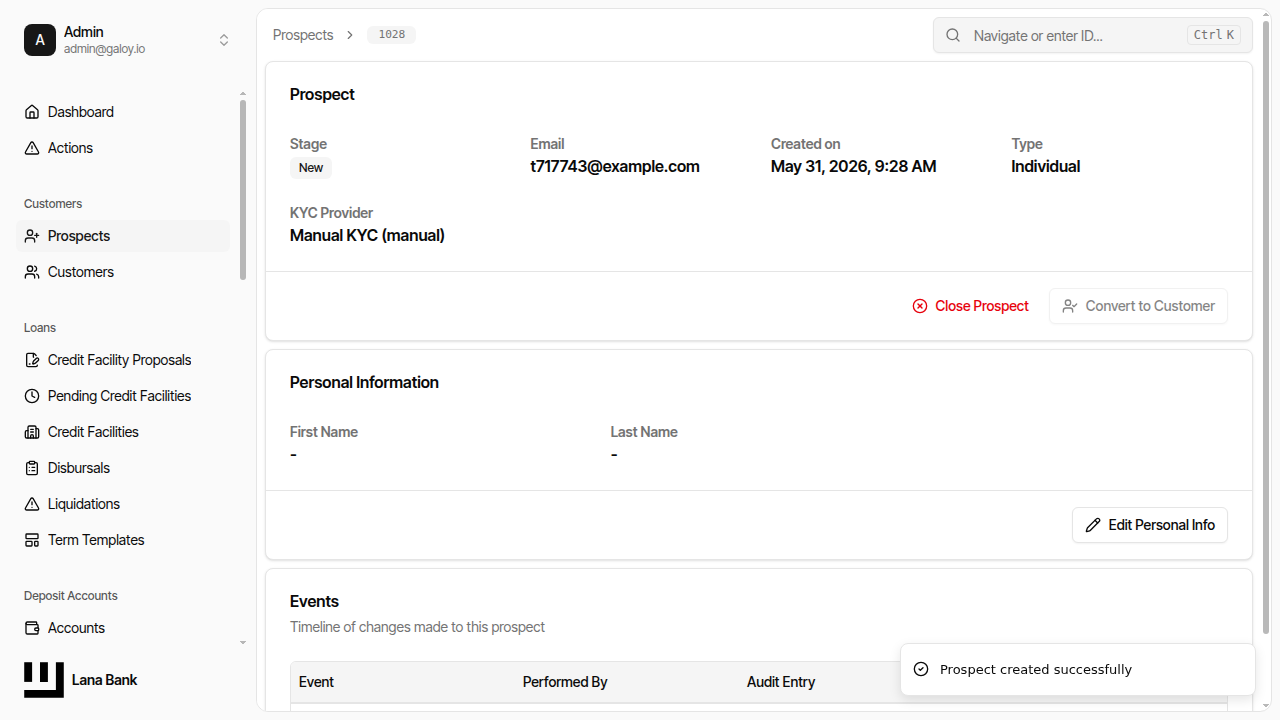Click the admin@galoy.io email text
Viewport: 1280px width, 720px height.
point(104,49)
